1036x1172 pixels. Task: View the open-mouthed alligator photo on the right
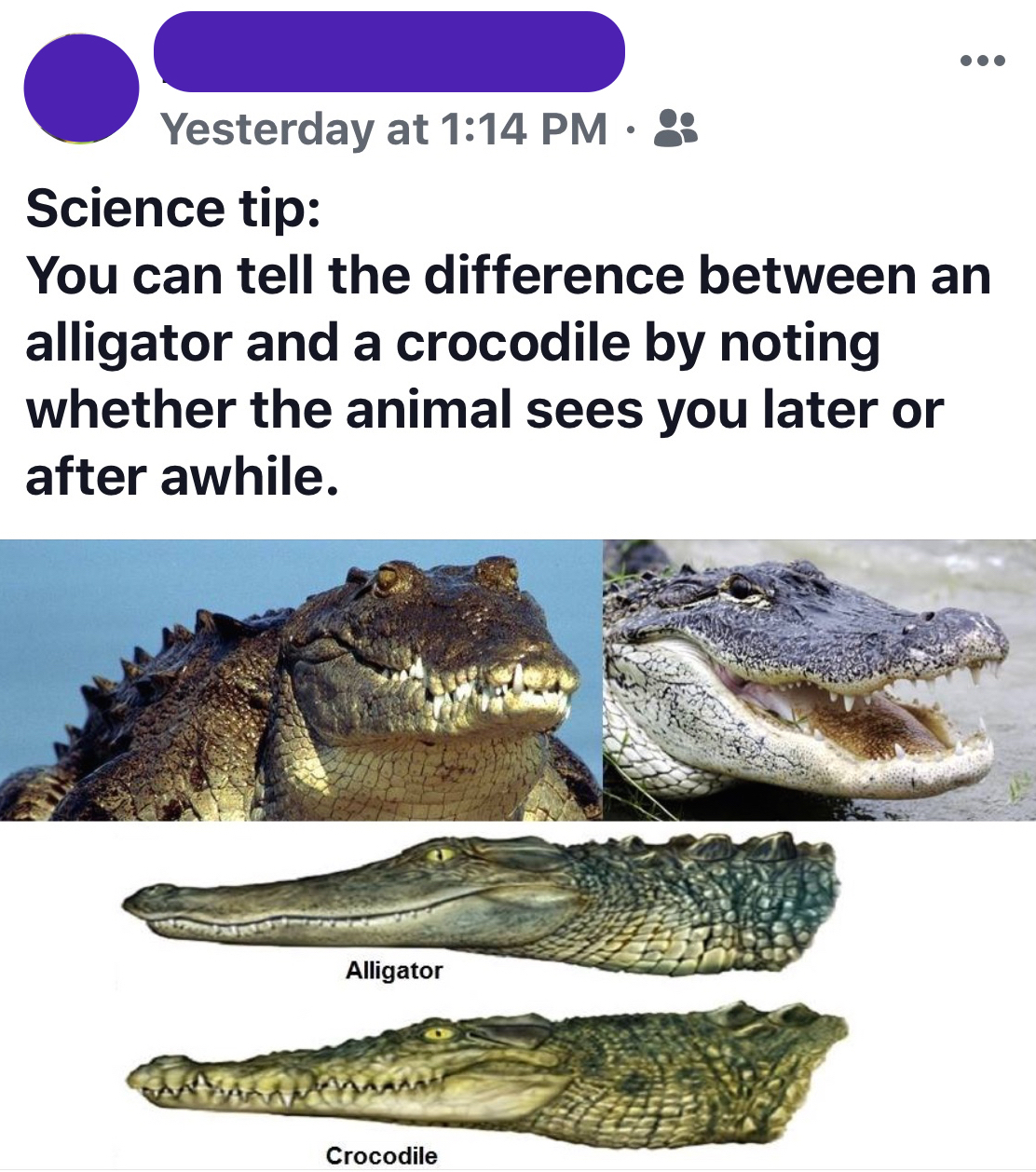[820, 680]
